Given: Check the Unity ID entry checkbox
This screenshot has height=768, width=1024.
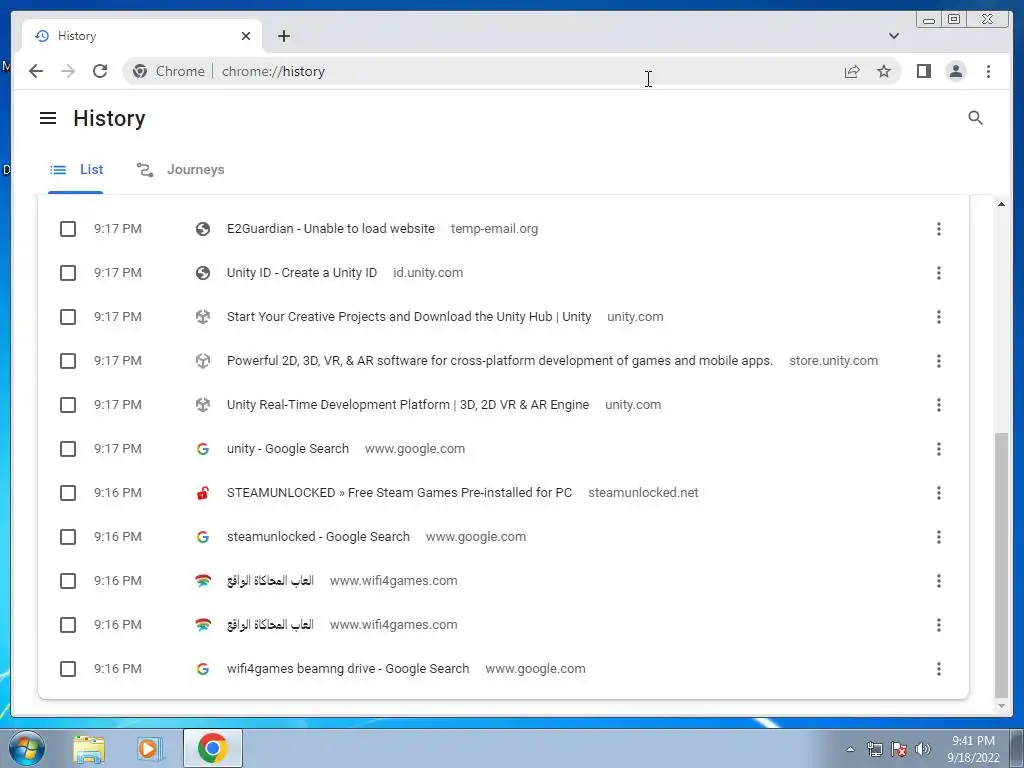Looking at the screenshot, I should point(68,273).
